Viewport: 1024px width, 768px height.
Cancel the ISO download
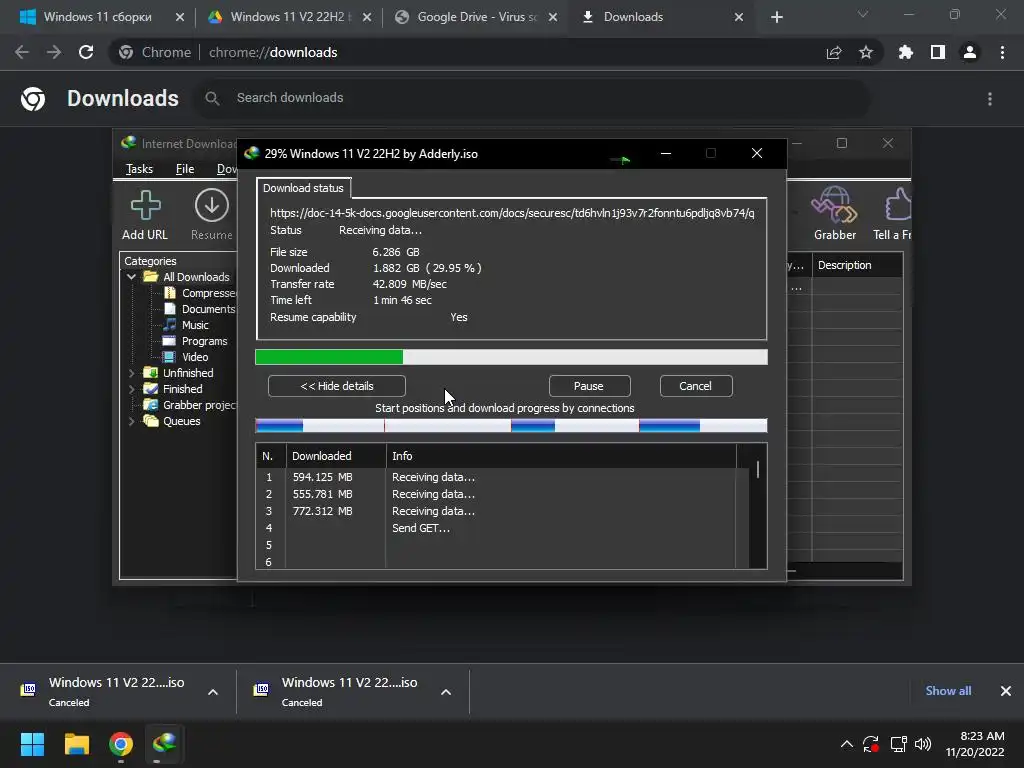click(x=696, y=386)
